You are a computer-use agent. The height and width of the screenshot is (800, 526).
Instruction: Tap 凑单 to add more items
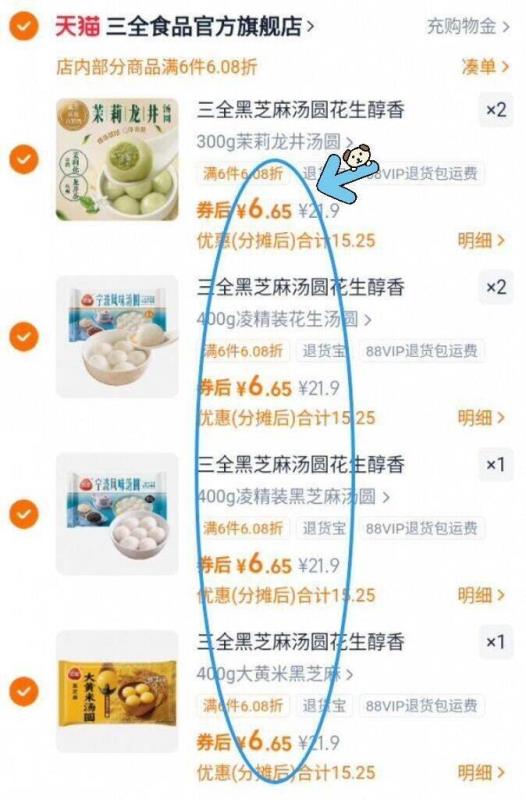(x=485, y=66)
